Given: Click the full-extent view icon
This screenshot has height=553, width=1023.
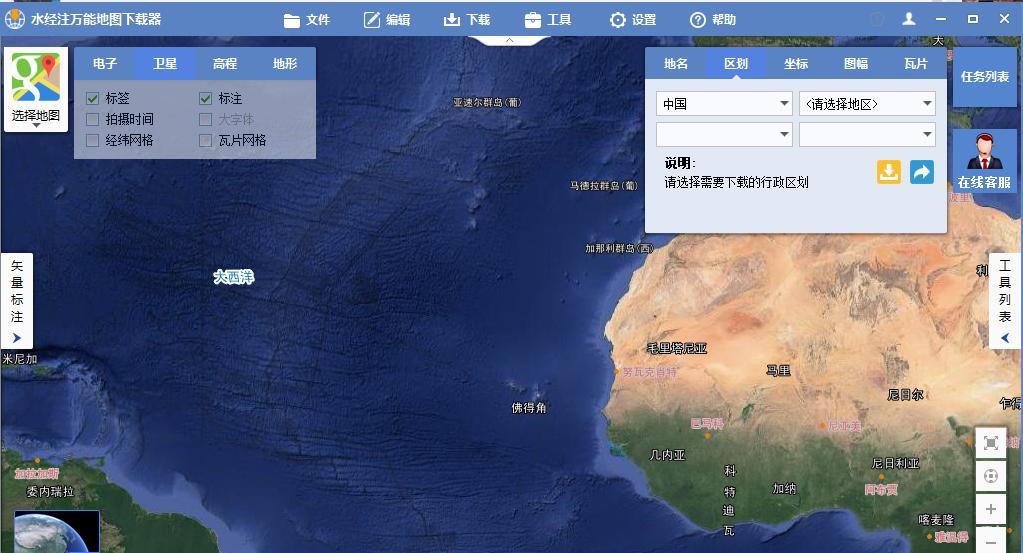Looking at the screenshot, I should 990,443.
